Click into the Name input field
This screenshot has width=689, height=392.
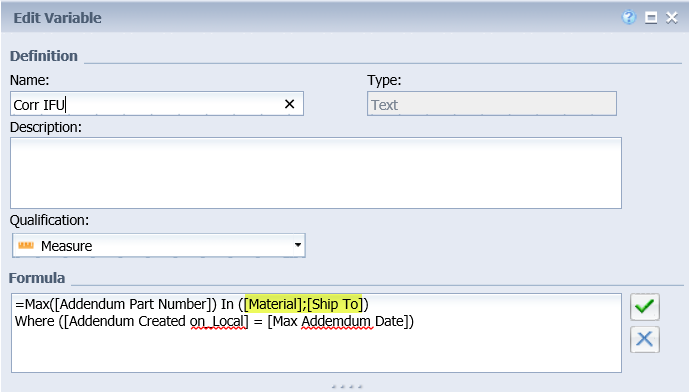point(156,104)
